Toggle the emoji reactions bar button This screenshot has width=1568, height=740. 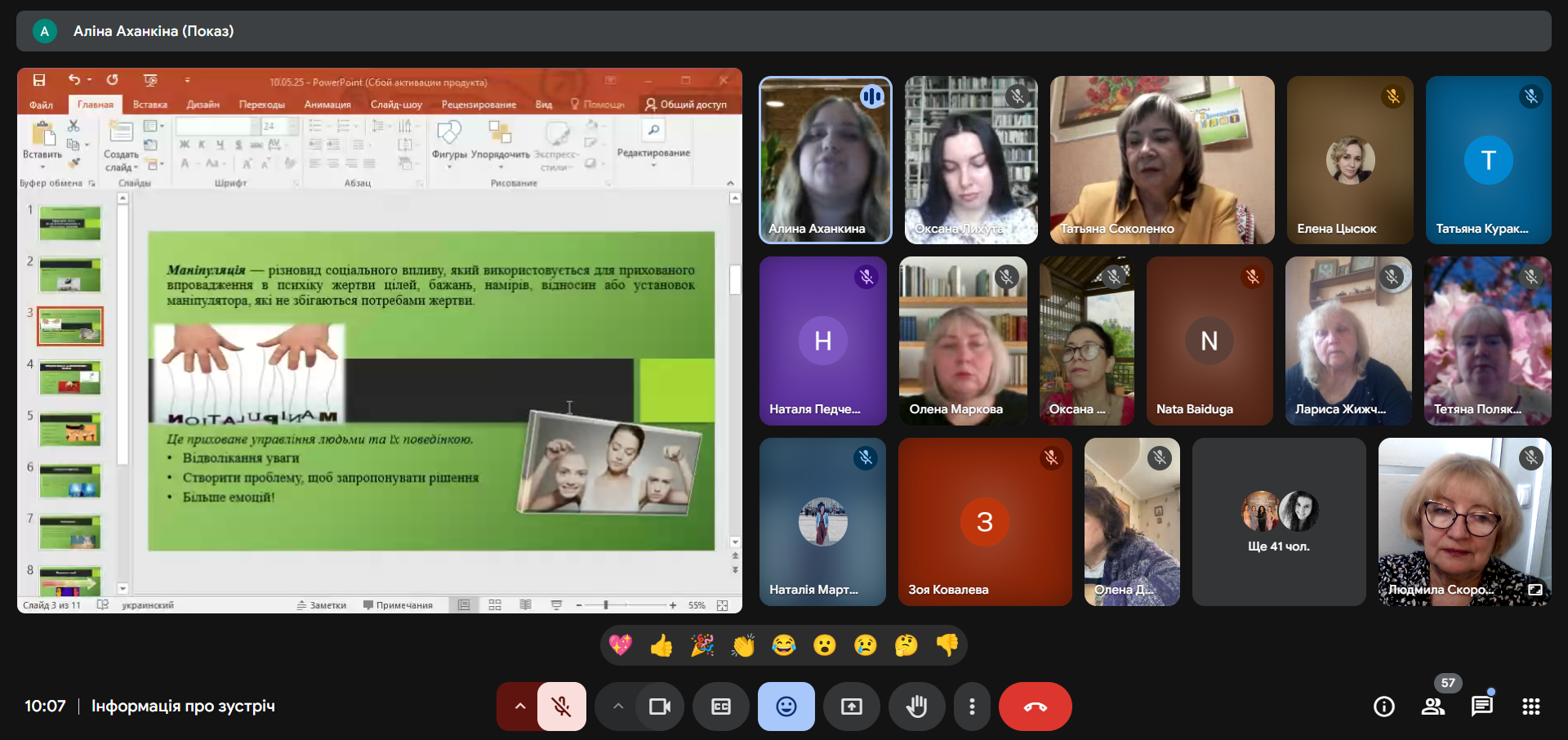(786, 707)
